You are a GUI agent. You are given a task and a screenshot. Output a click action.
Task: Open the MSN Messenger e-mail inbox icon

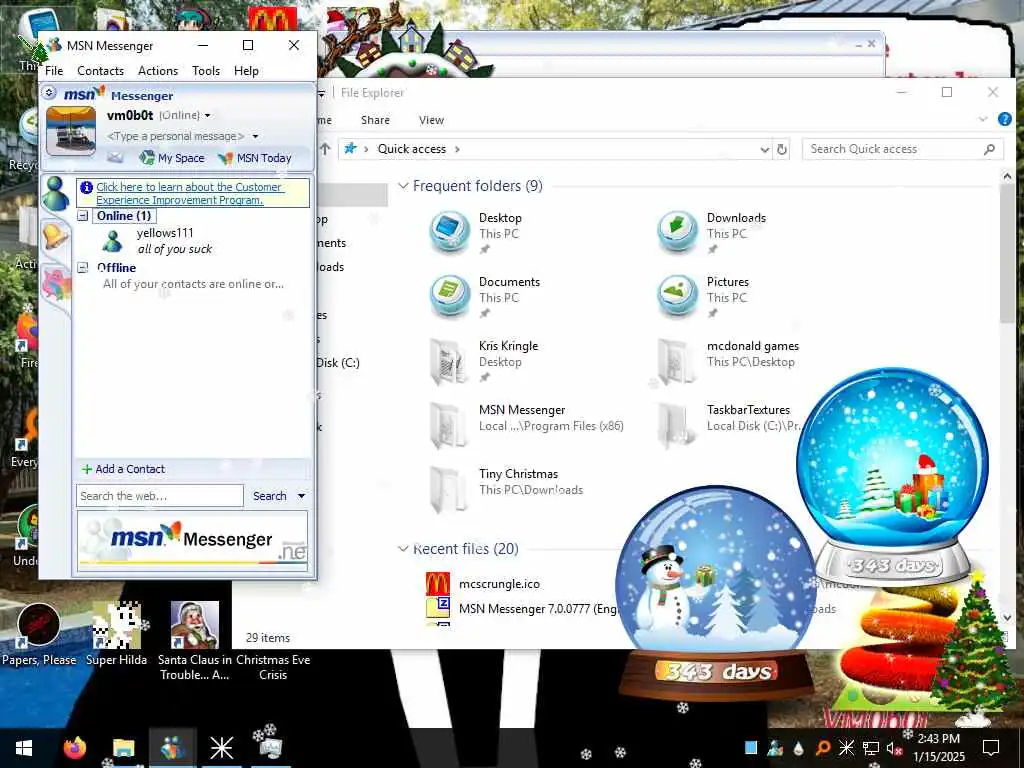(115, 157)
